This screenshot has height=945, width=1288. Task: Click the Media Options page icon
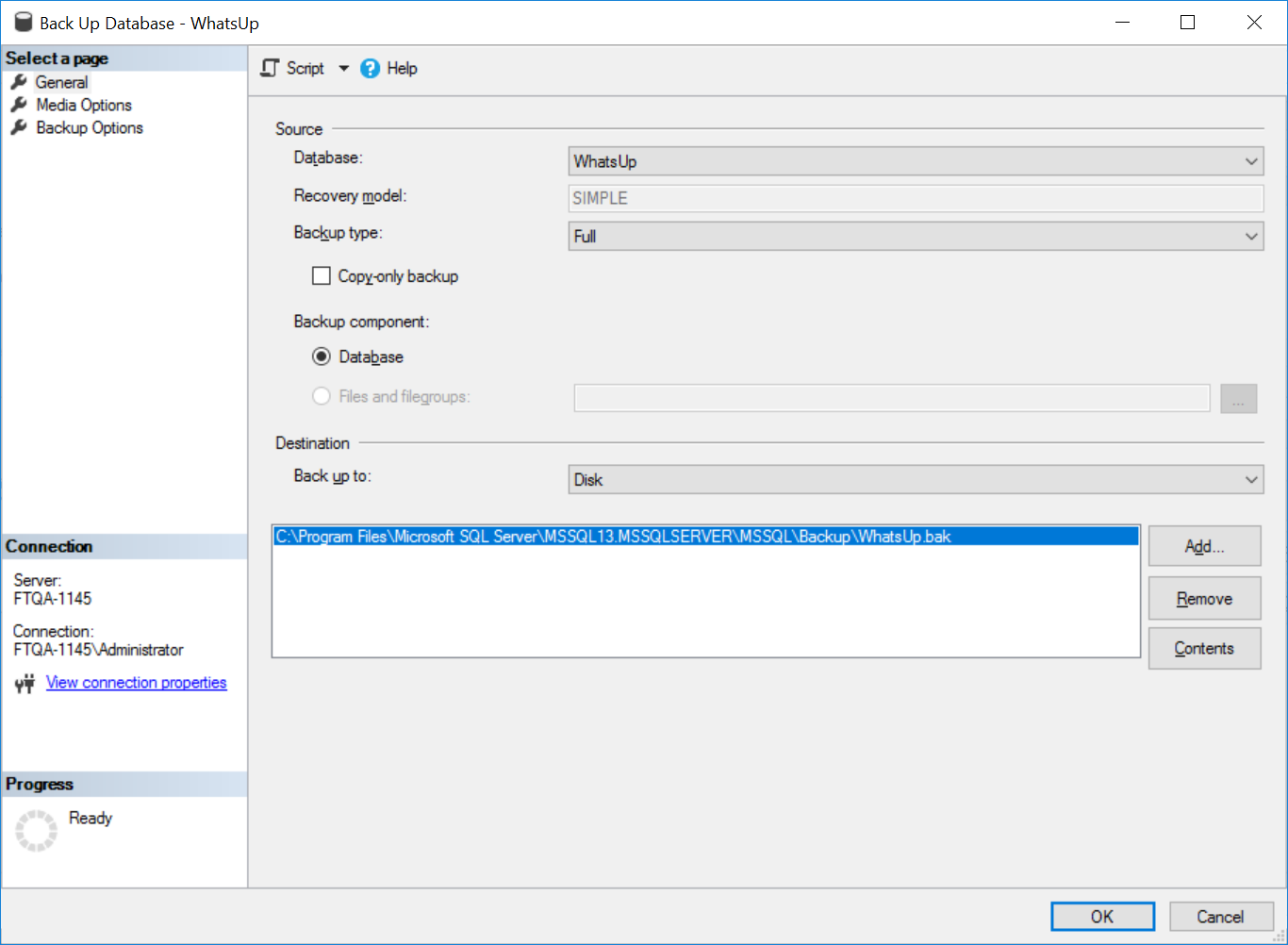point(19,105)
